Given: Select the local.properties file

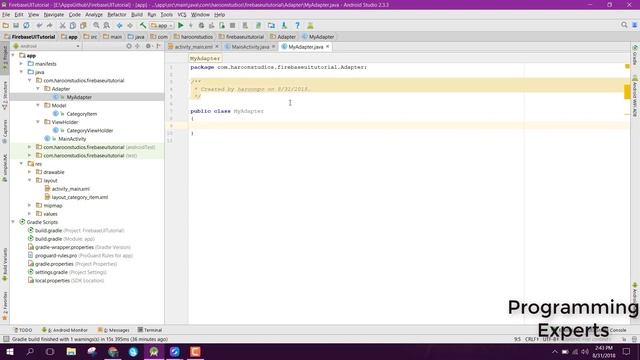Looking at the screenshot, I should tap(65, 281).
